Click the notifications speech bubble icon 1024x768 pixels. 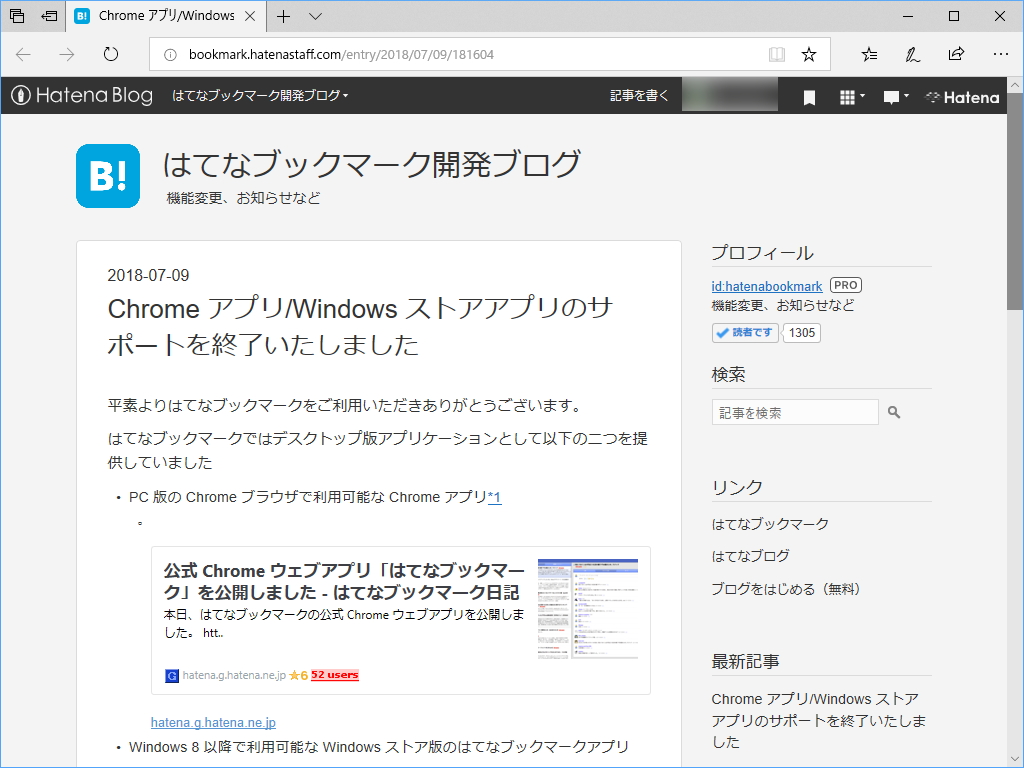890,96
